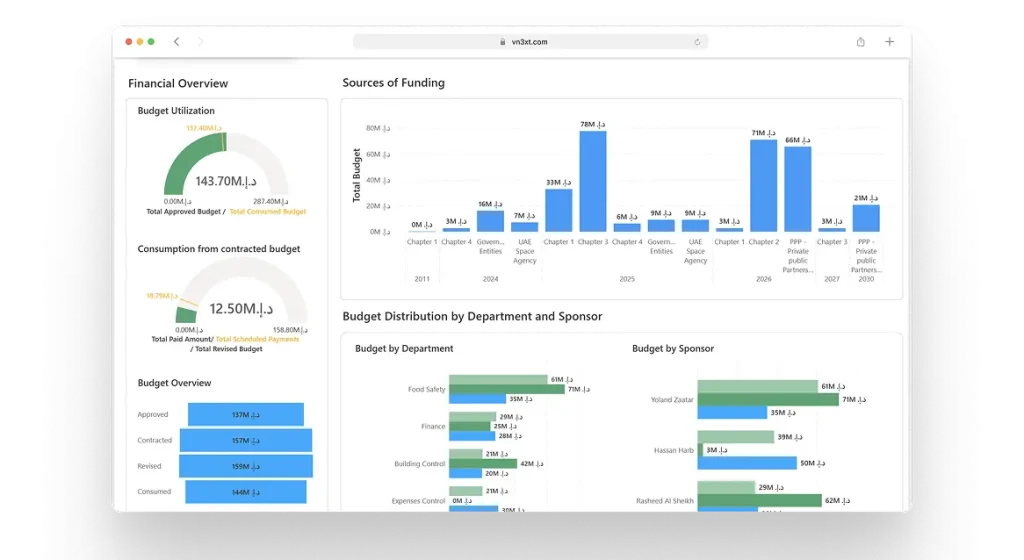Click Hassan Harb's 50M blue bar
Screen dimensions: 1024x560
point(747,463)
